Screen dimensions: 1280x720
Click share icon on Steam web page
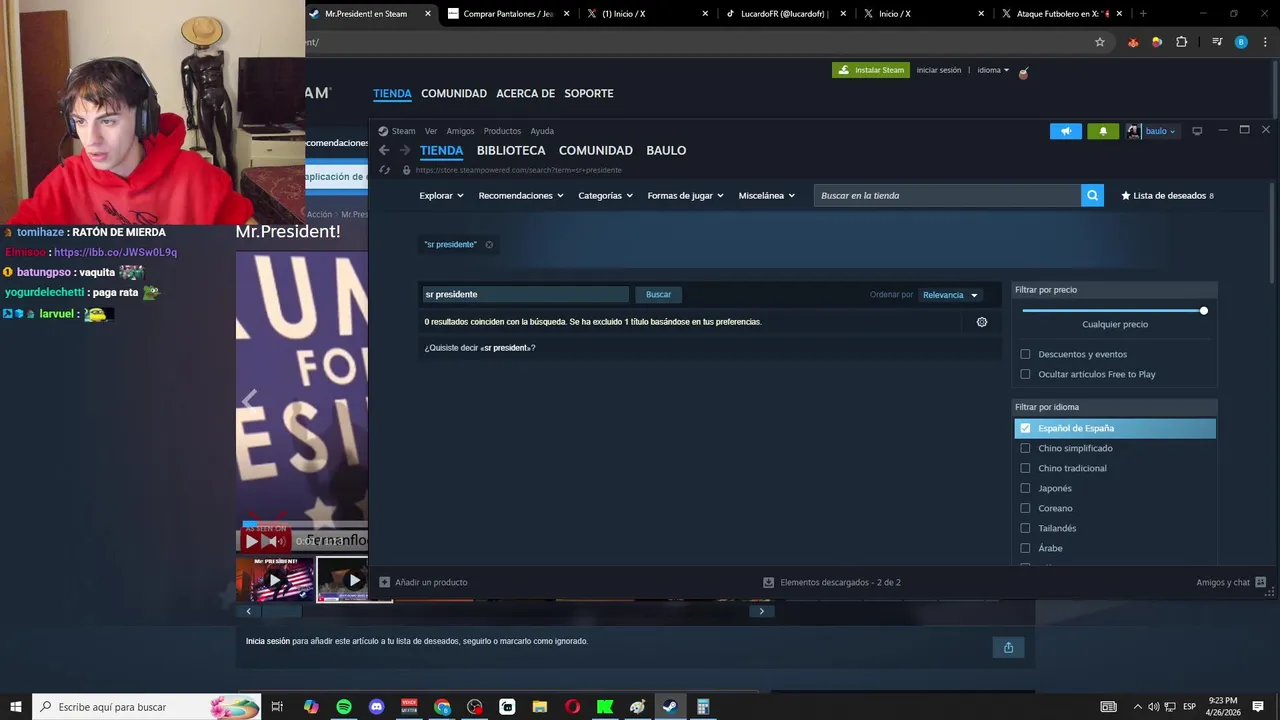(x=1008, y=648)
